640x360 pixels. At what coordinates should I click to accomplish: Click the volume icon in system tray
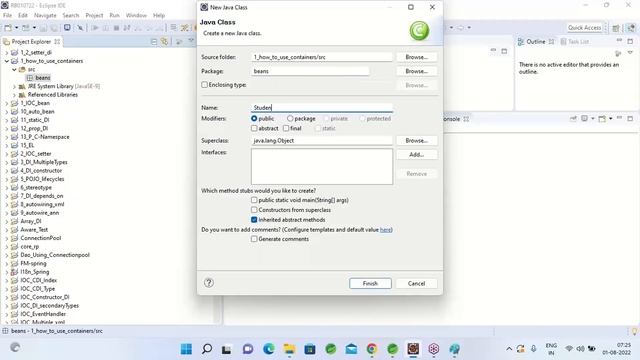(x=580, y=349)
